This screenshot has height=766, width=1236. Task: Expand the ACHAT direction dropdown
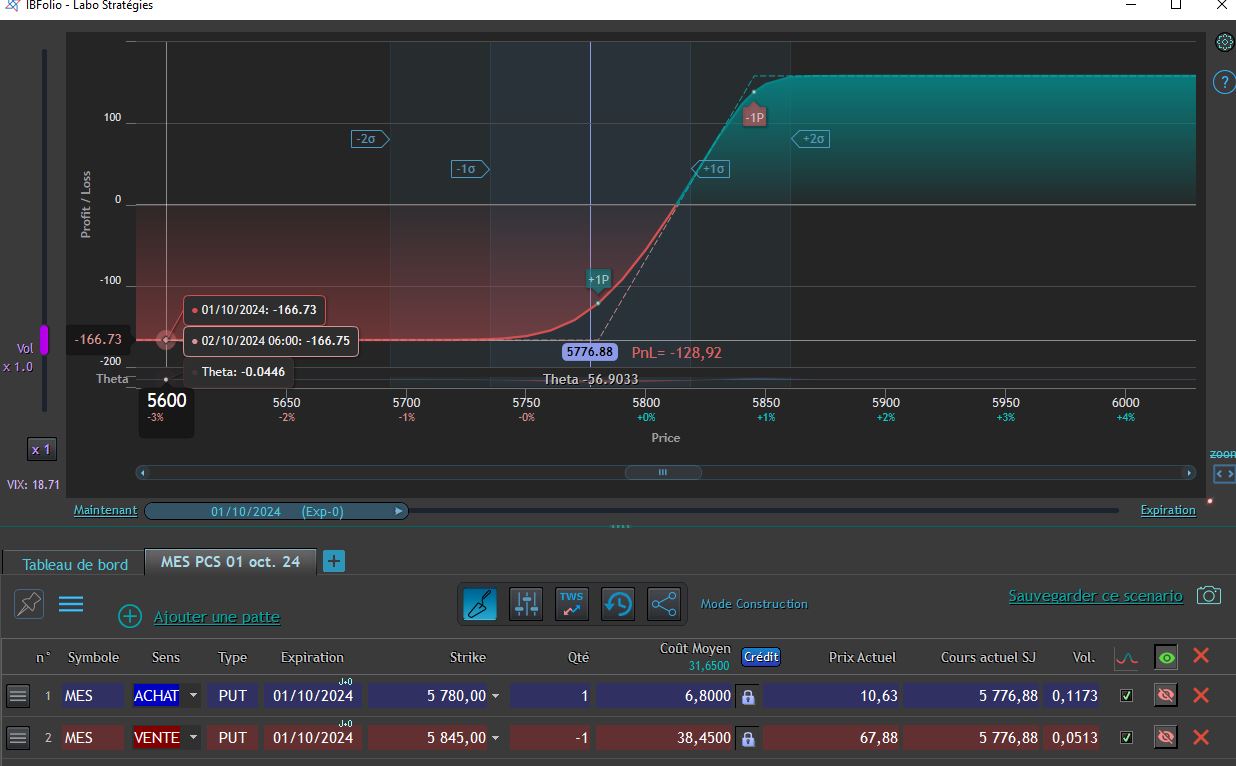pyautogui.click(x=194, y=696)
